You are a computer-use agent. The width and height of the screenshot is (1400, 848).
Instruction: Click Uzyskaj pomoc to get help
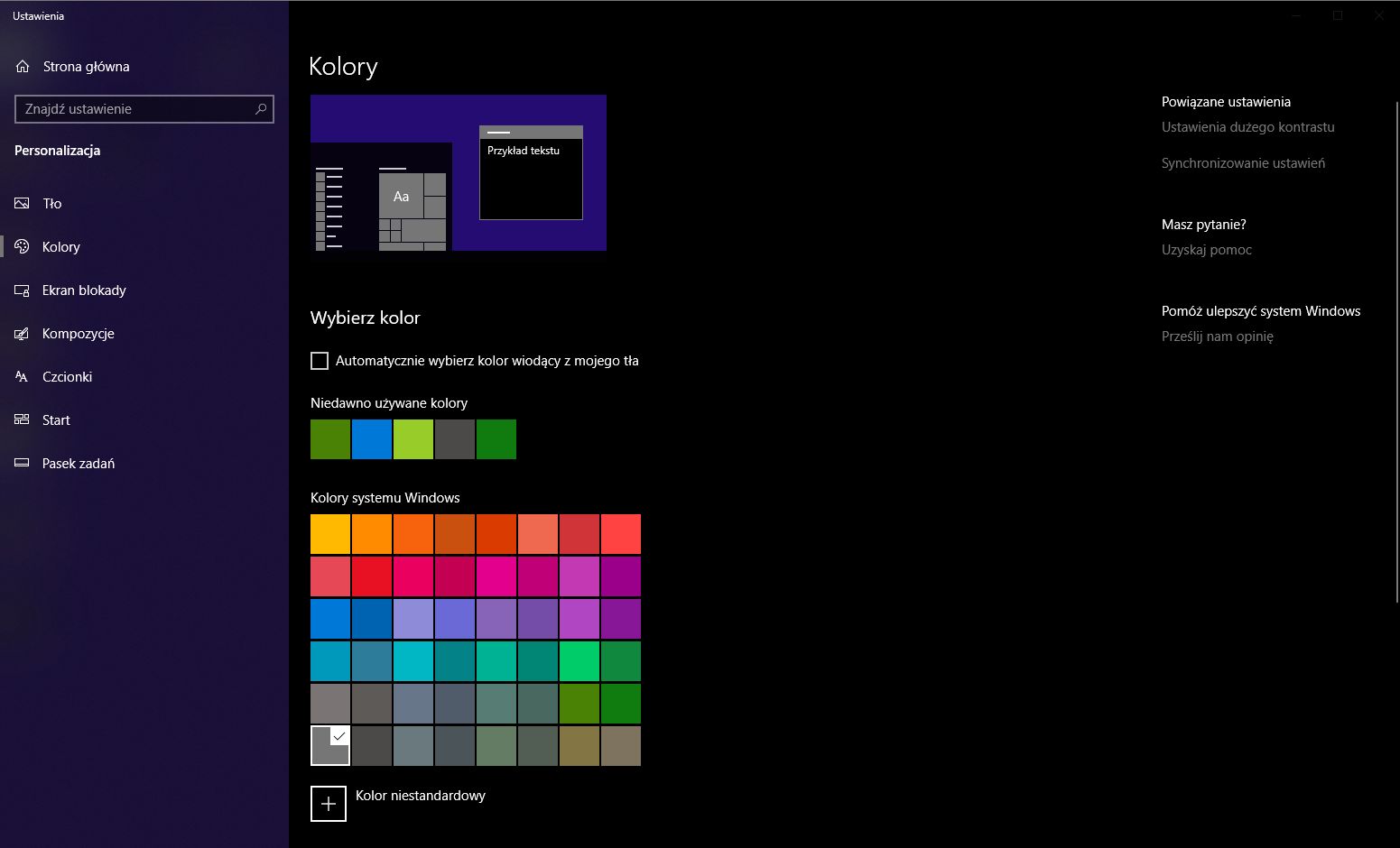coord(1207,250)
